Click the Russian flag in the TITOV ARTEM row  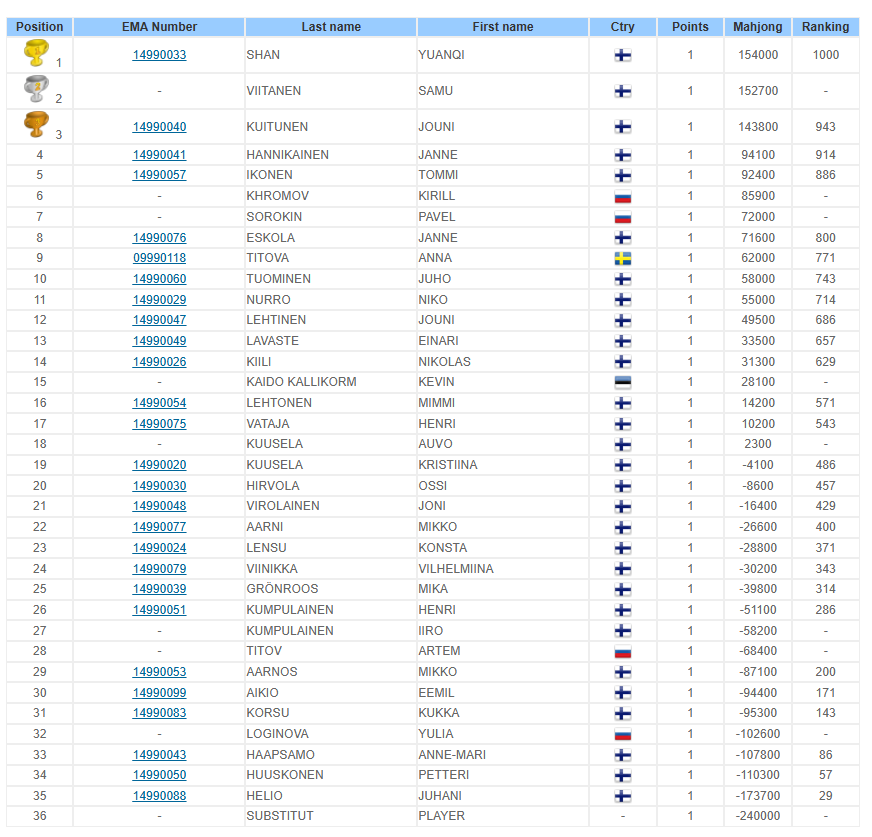coord(622,651)
